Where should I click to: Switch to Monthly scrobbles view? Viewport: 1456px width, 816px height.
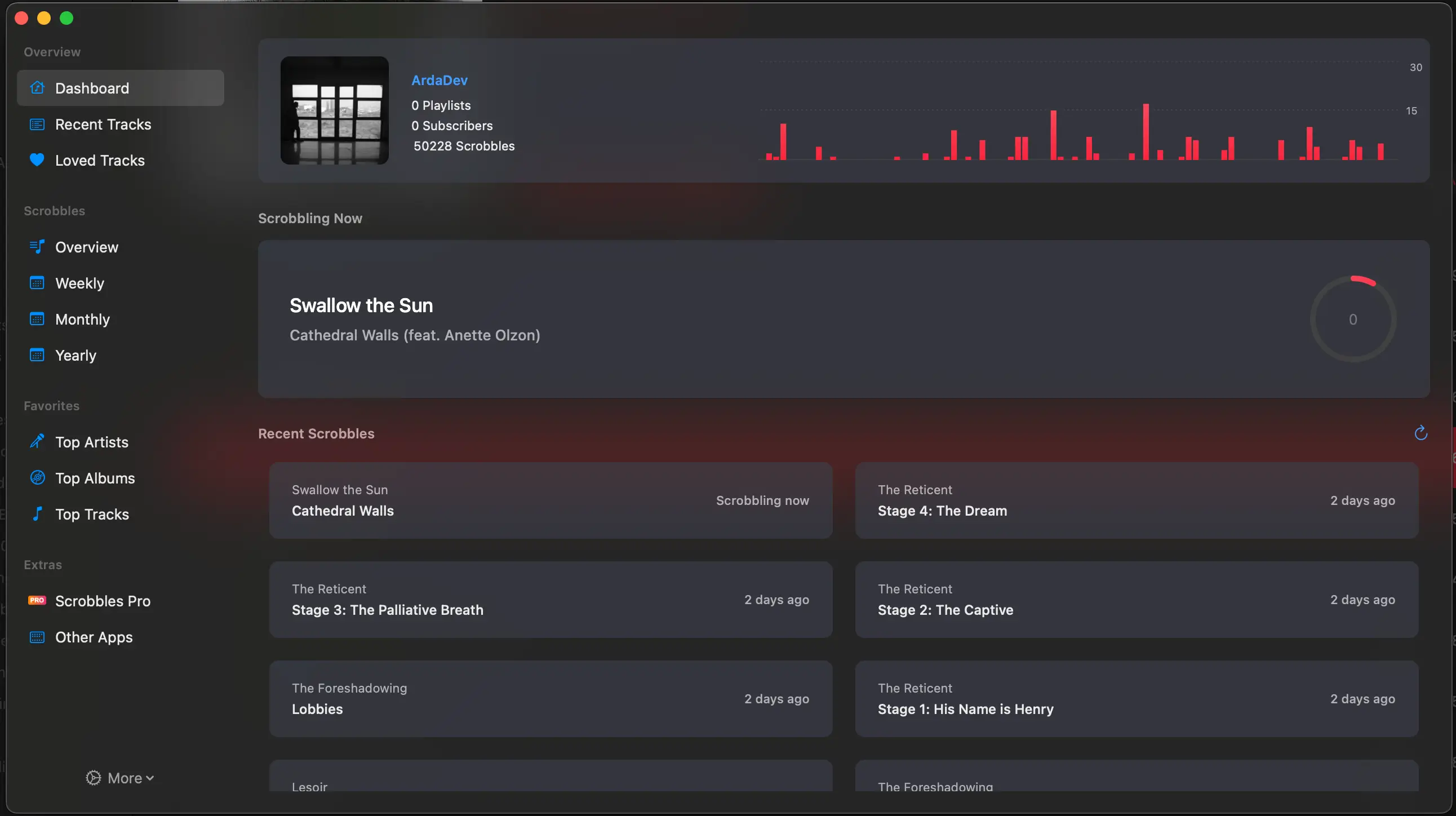82,320
